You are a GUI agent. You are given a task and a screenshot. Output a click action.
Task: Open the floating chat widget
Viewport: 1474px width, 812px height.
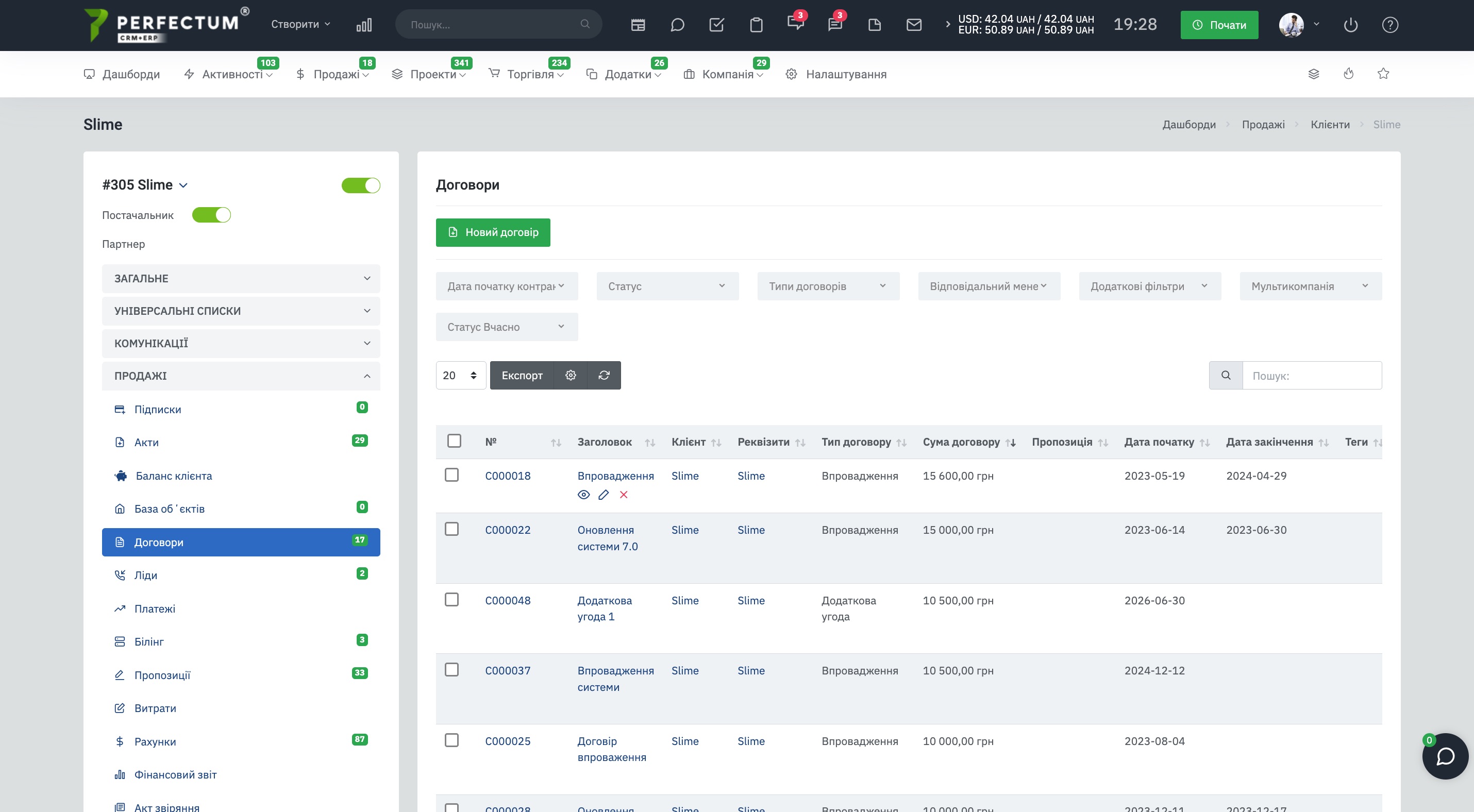tap(1445, 756)
